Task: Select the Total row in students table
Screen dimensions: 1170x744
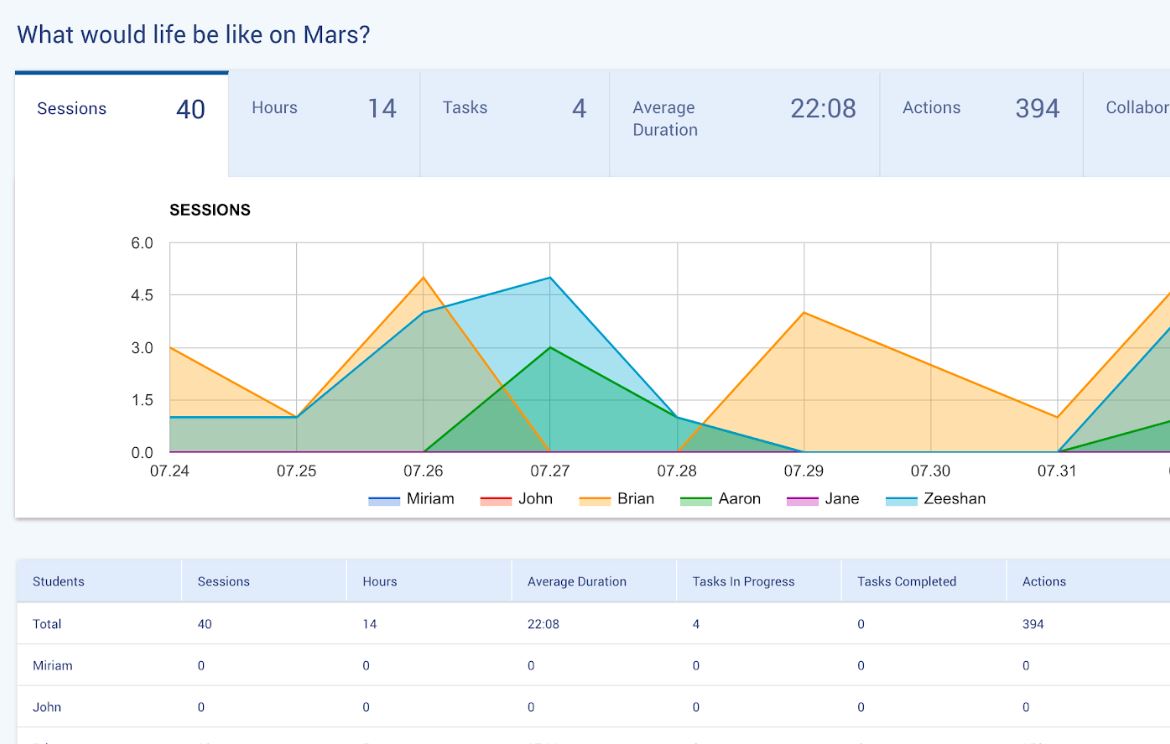Action: pos(47,624)
